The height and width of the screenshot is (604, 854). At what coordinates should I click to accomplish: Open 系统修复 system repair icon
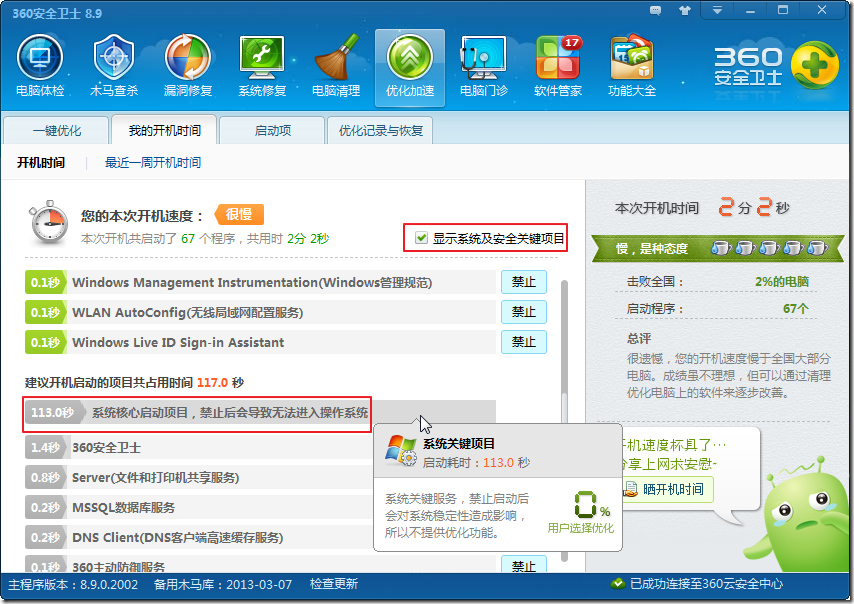click(262, 65)
